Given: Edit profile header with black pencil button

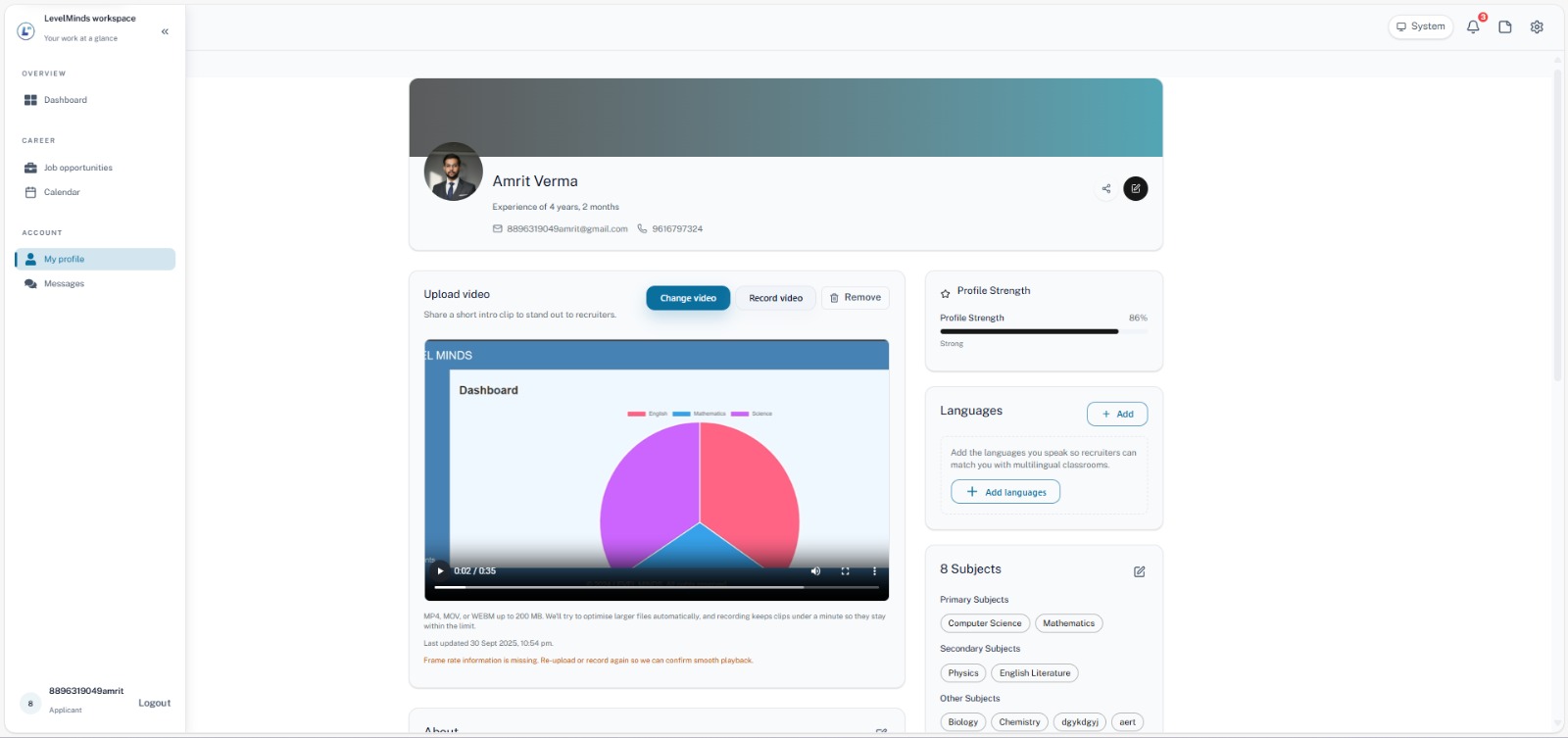Looking at the screenshot, I should coord(1136,188).
